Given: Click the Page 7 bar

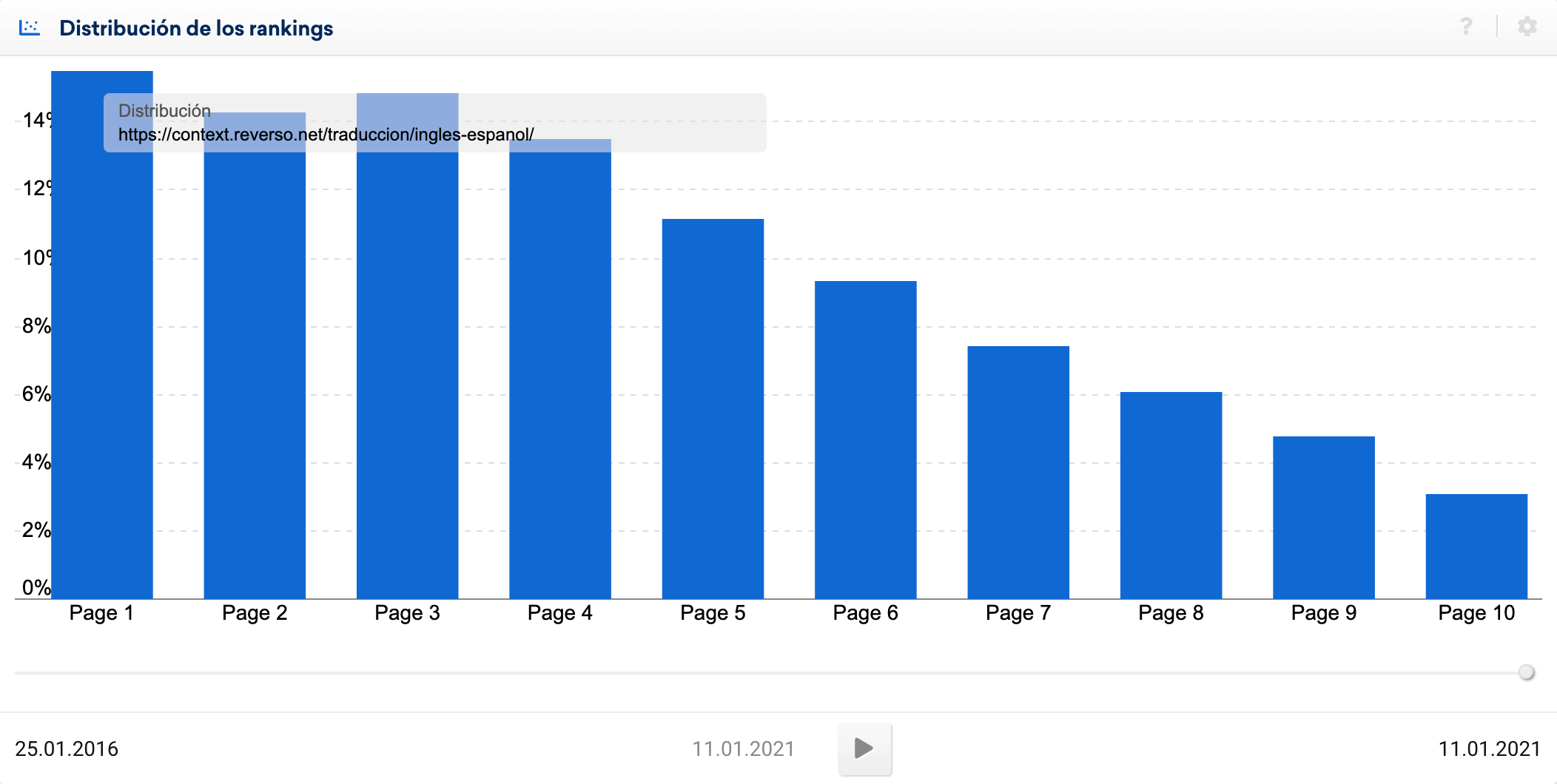Looking at the screenshot, I should 1018,473.
